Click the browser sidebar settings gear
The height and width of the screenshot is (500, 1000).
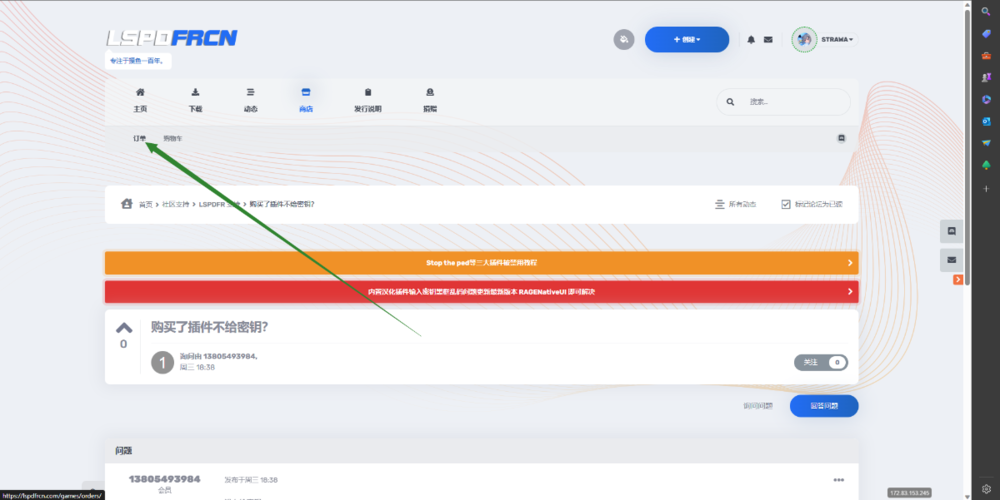click(986, 489)
